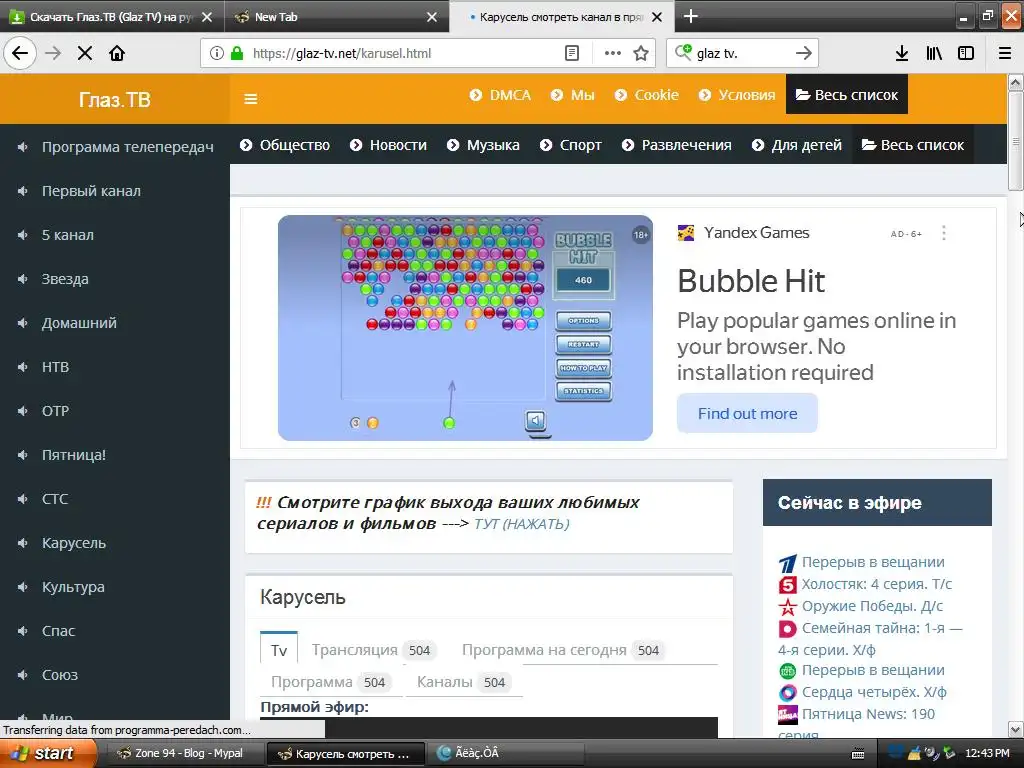1024x768 pixels.
Task: Click Весь список in dark category bar
Action: pyautogui.click(x=913, y=145)
